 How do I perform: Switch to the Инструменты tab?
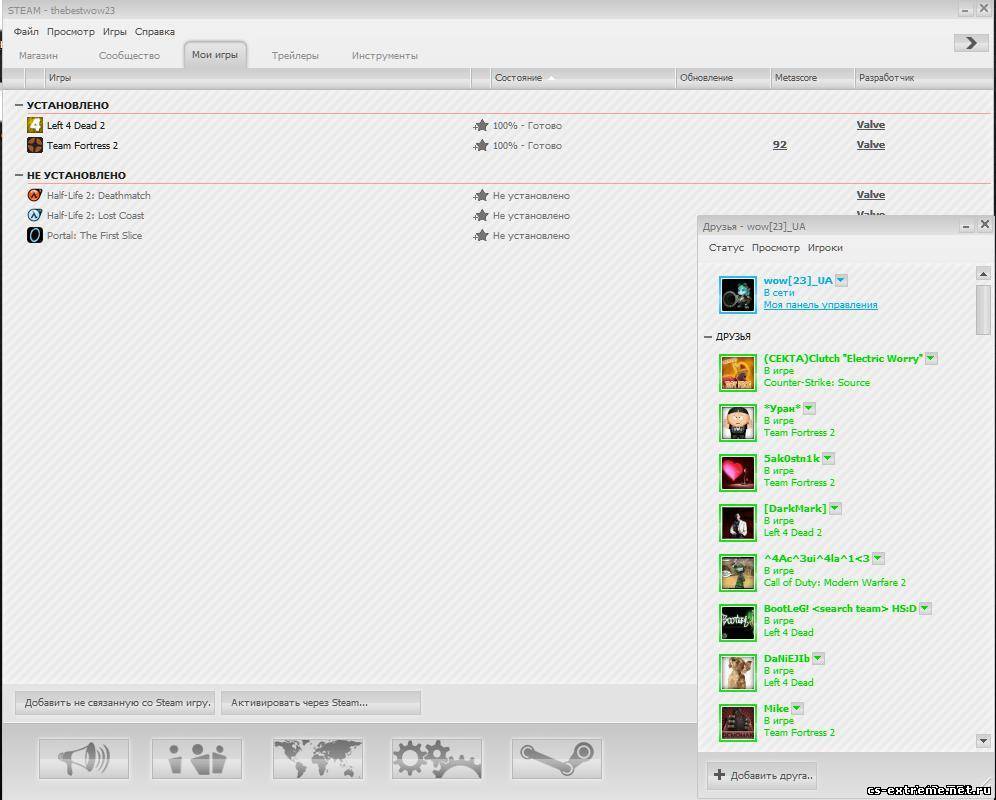[x=385, y=56]
